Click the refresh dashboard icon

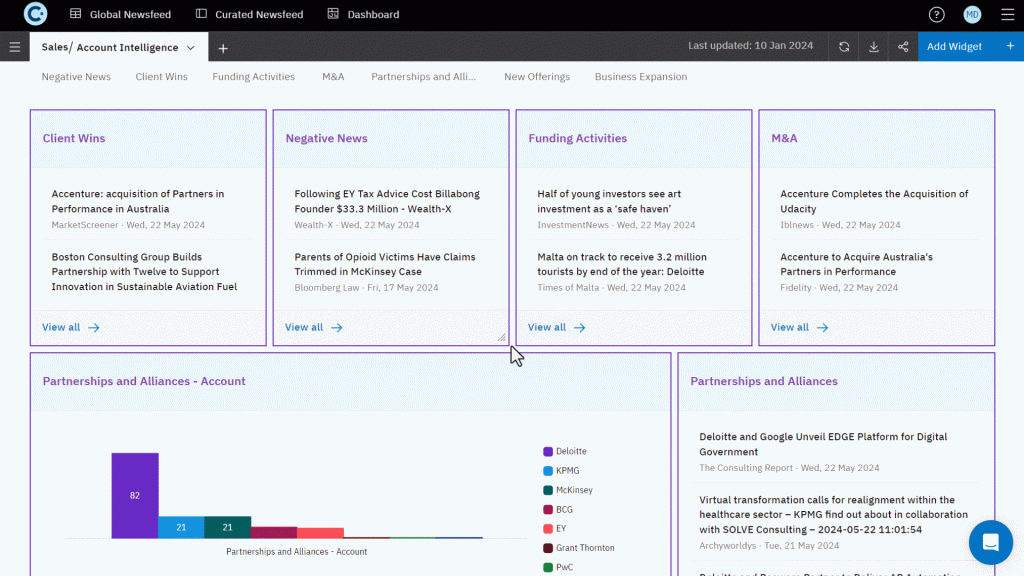coord(845,46)
